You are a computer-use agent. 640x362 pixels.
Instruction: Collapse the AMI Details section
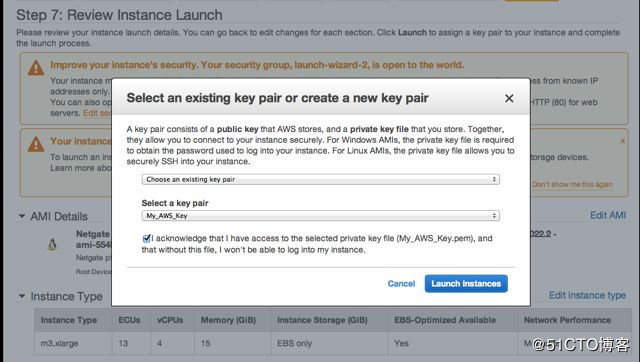pos(22,216)
